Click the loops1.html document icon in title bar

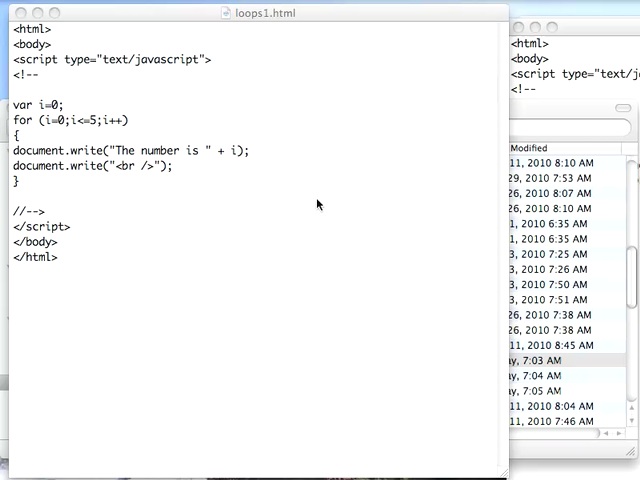(226, 13)
